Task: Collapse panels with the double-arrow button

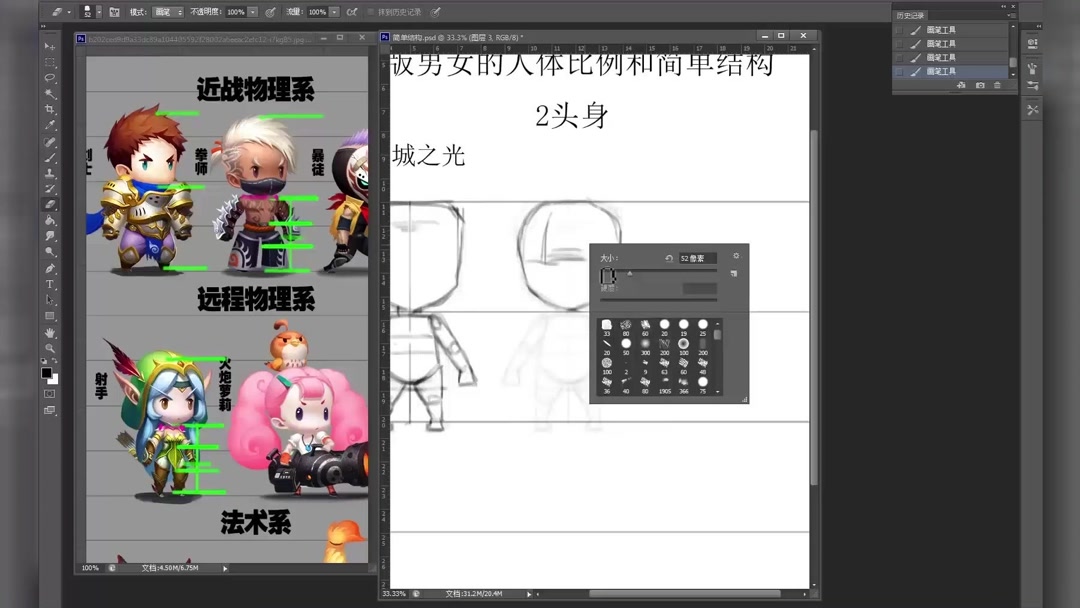Action: pyautogui.click(x=1003, y=7)
